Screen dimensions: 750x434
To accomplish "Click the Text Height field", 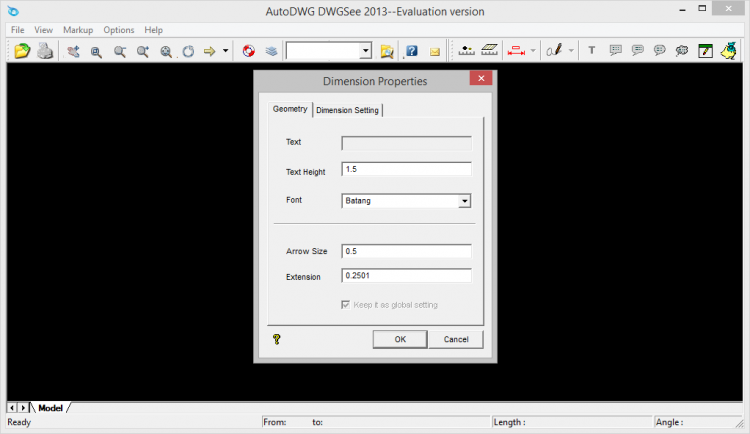I will click(406, 169).
